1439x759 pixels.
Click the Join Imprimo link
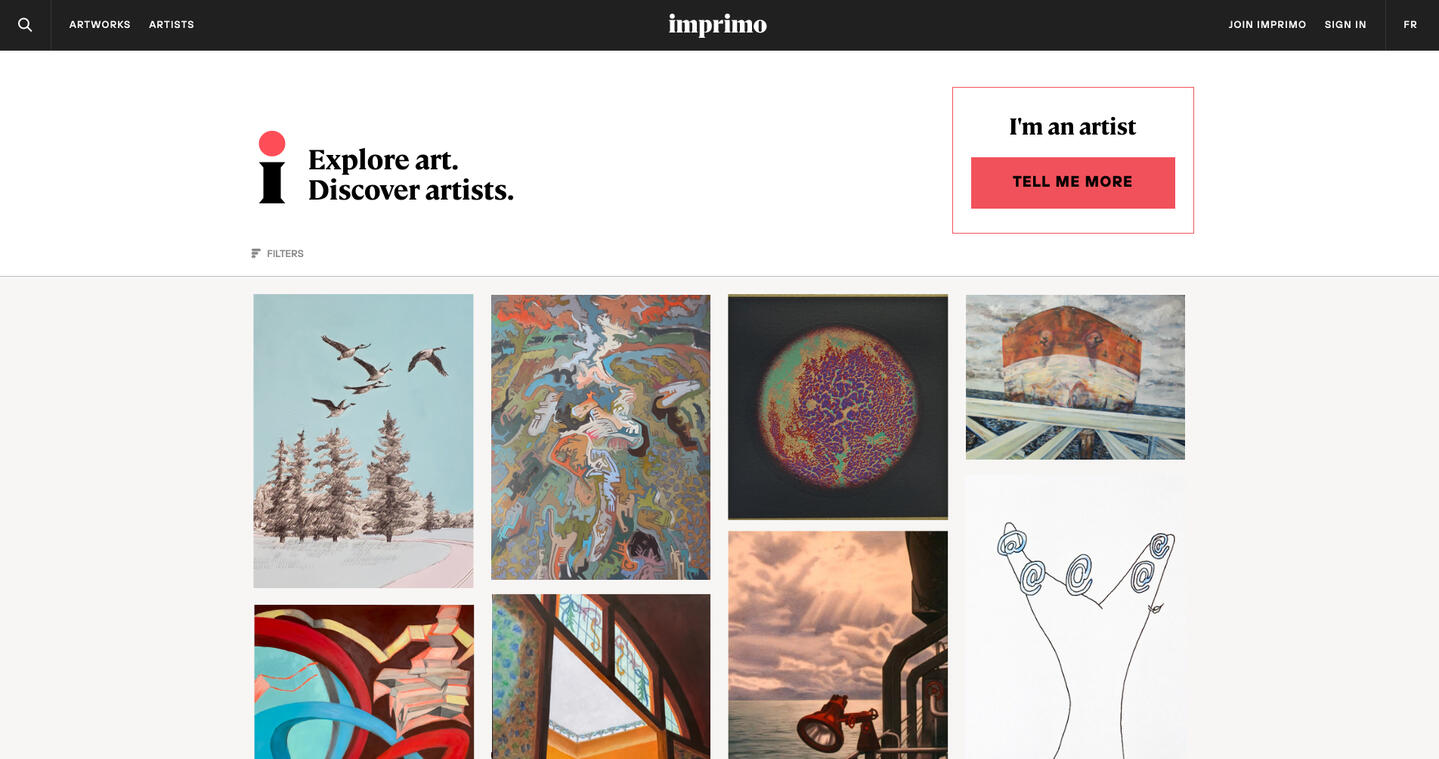point(1267,25)
